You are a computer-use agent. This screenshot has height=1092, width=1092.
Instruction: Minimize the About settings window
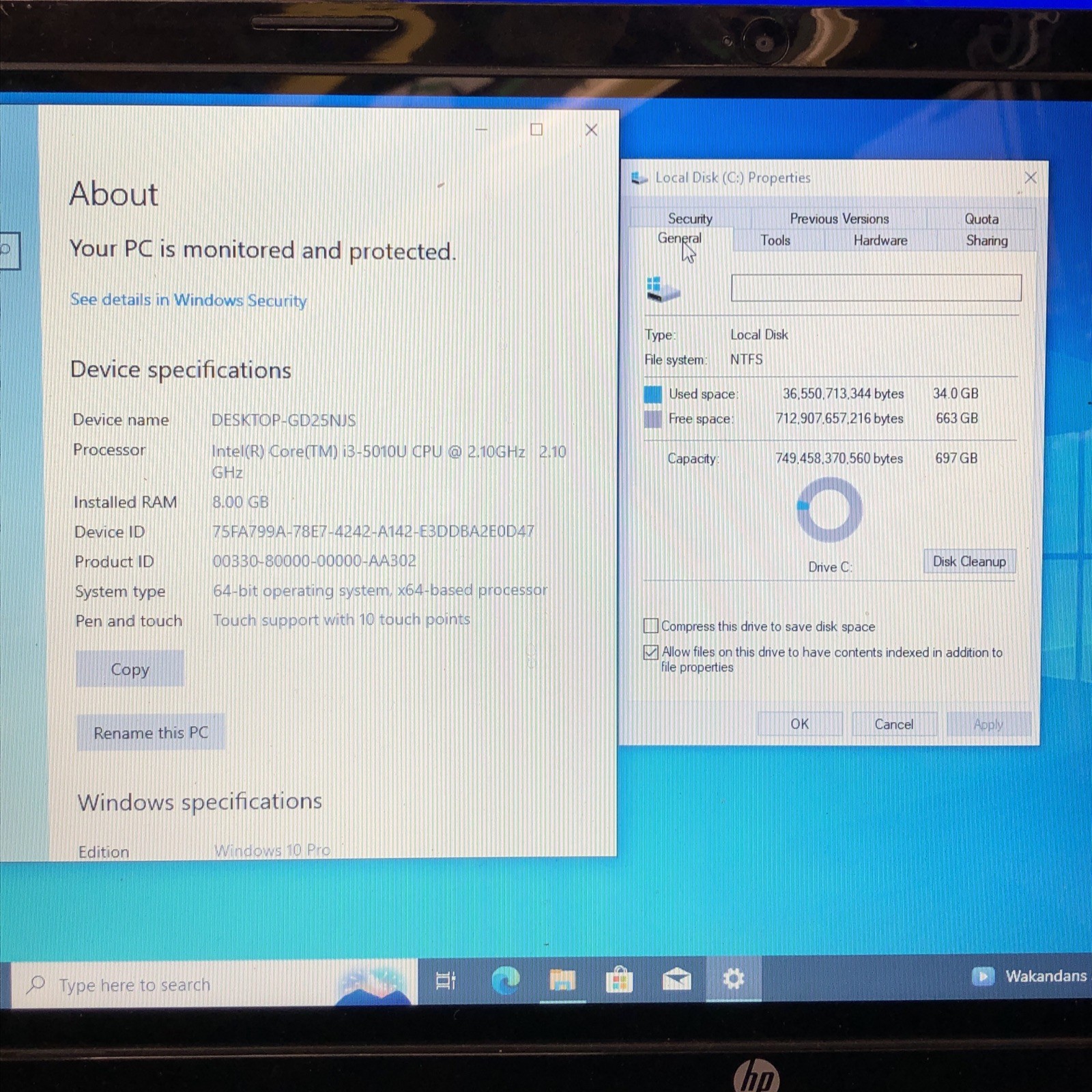481,129
